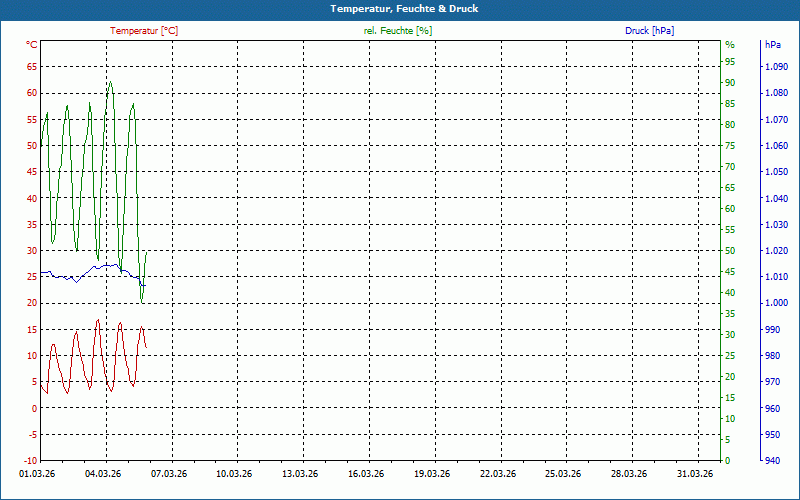
Task: Select the red "Temperatur [°C]" legend label
Action: pyautogui.click(x=144, y=31)
